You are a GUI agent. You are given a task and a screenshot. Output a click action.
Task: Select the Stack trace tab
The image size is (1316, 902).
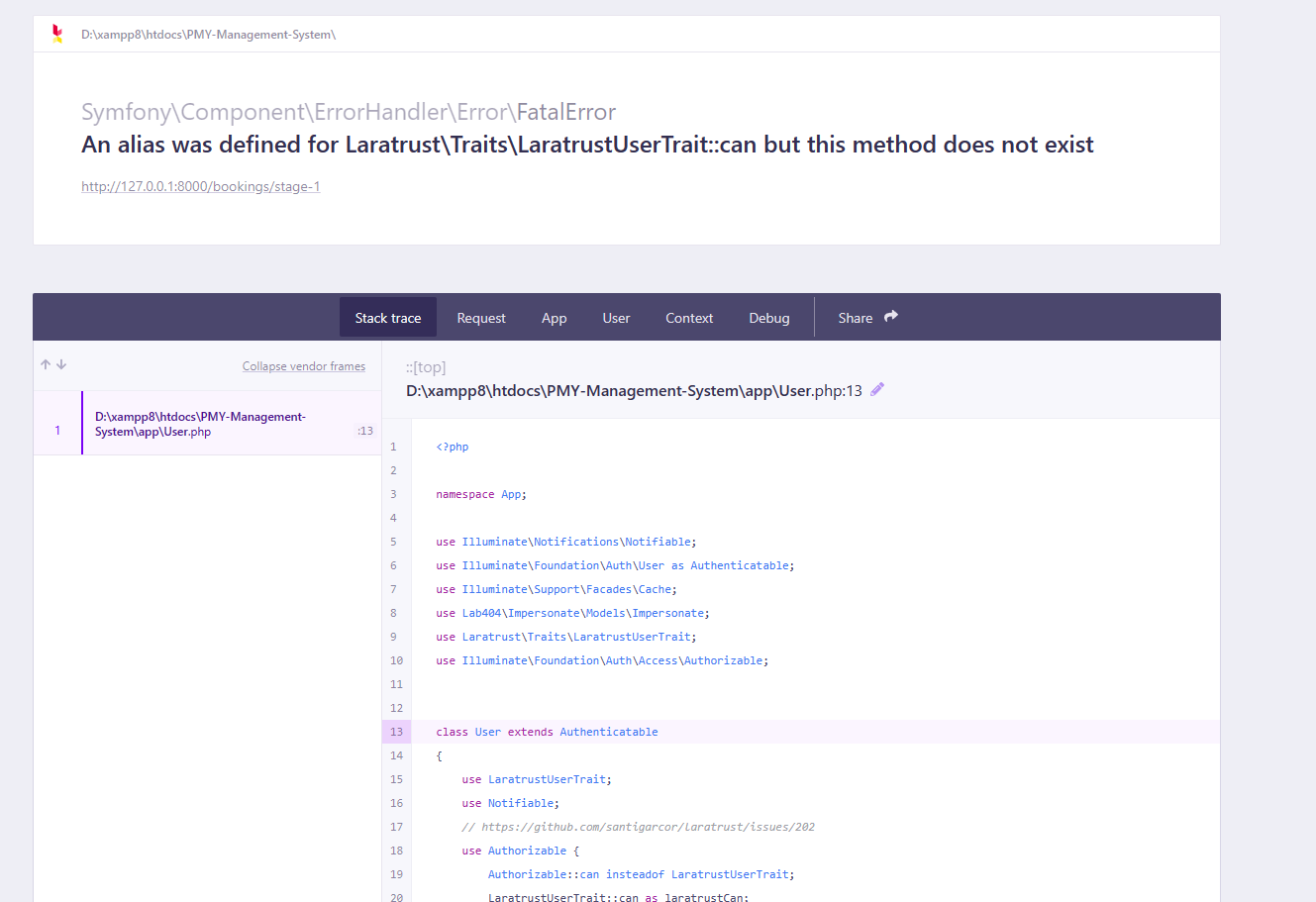[x=387, y=317]
